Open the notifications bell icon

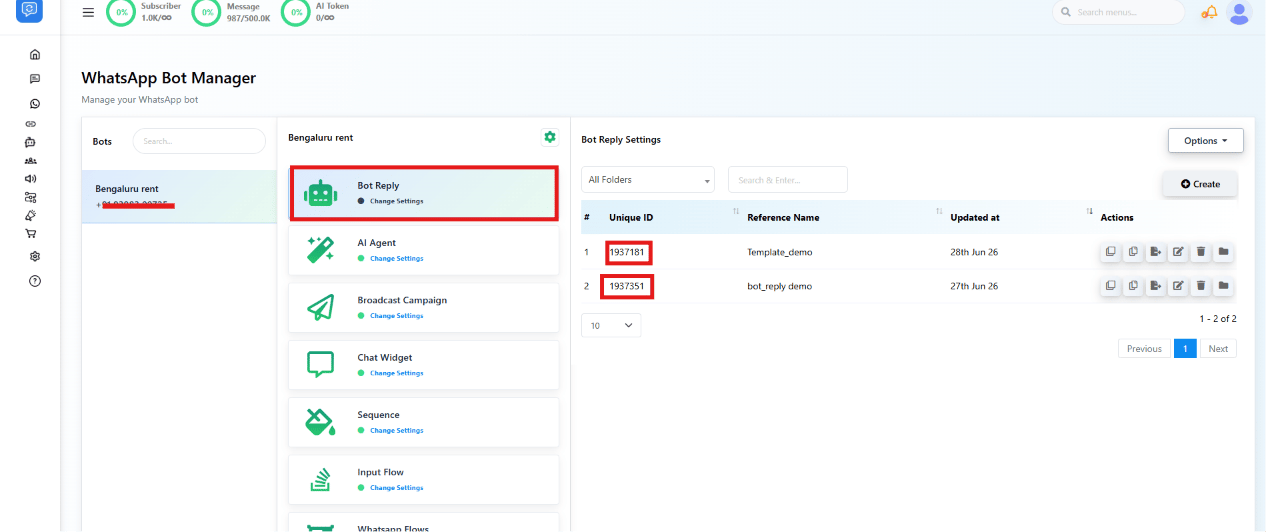pyautogui.click(x=1209, y=12)
